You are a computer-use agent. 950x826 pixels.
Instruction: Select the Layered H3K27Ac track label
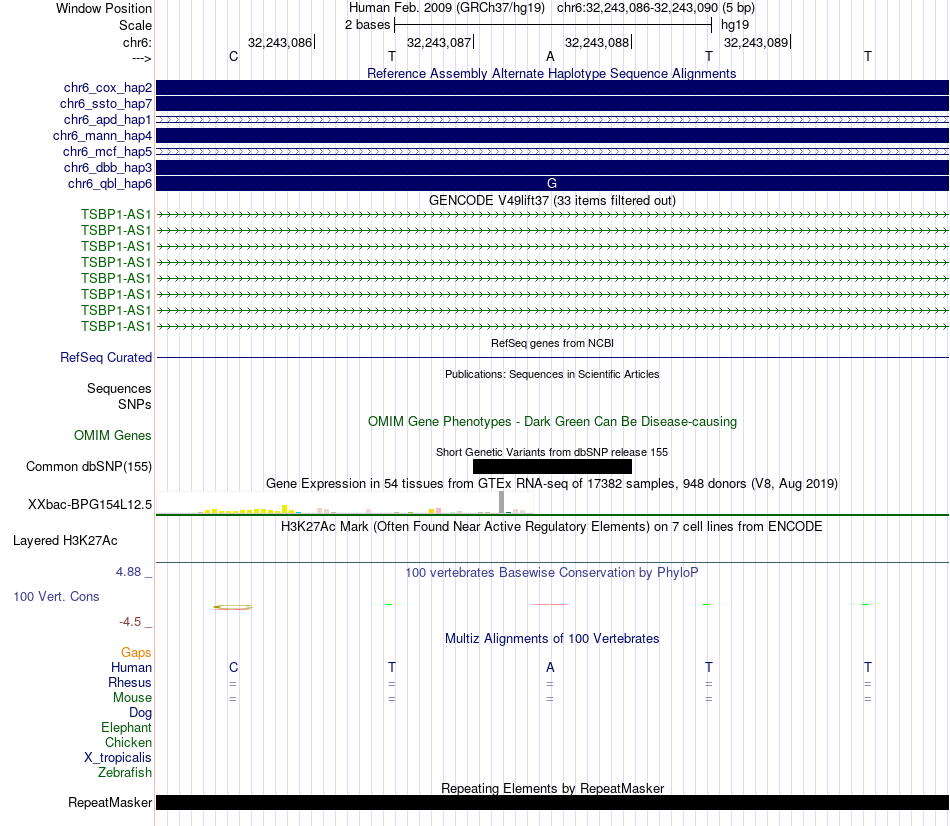[x=65, y=541]
